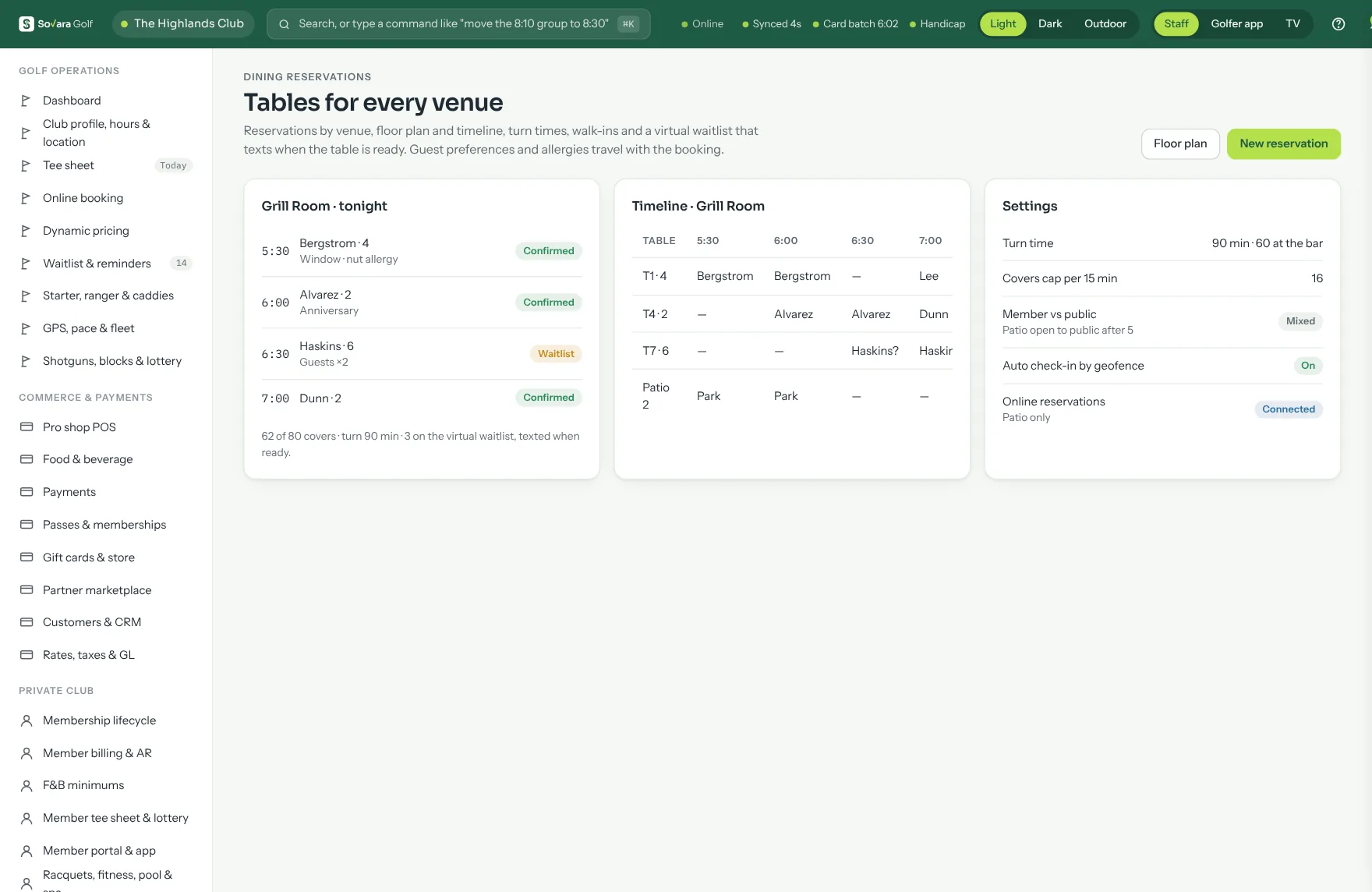This screenshot has height=892, width=1372.
Task: Switch theme to Dark
Action: click(1050, 24)
